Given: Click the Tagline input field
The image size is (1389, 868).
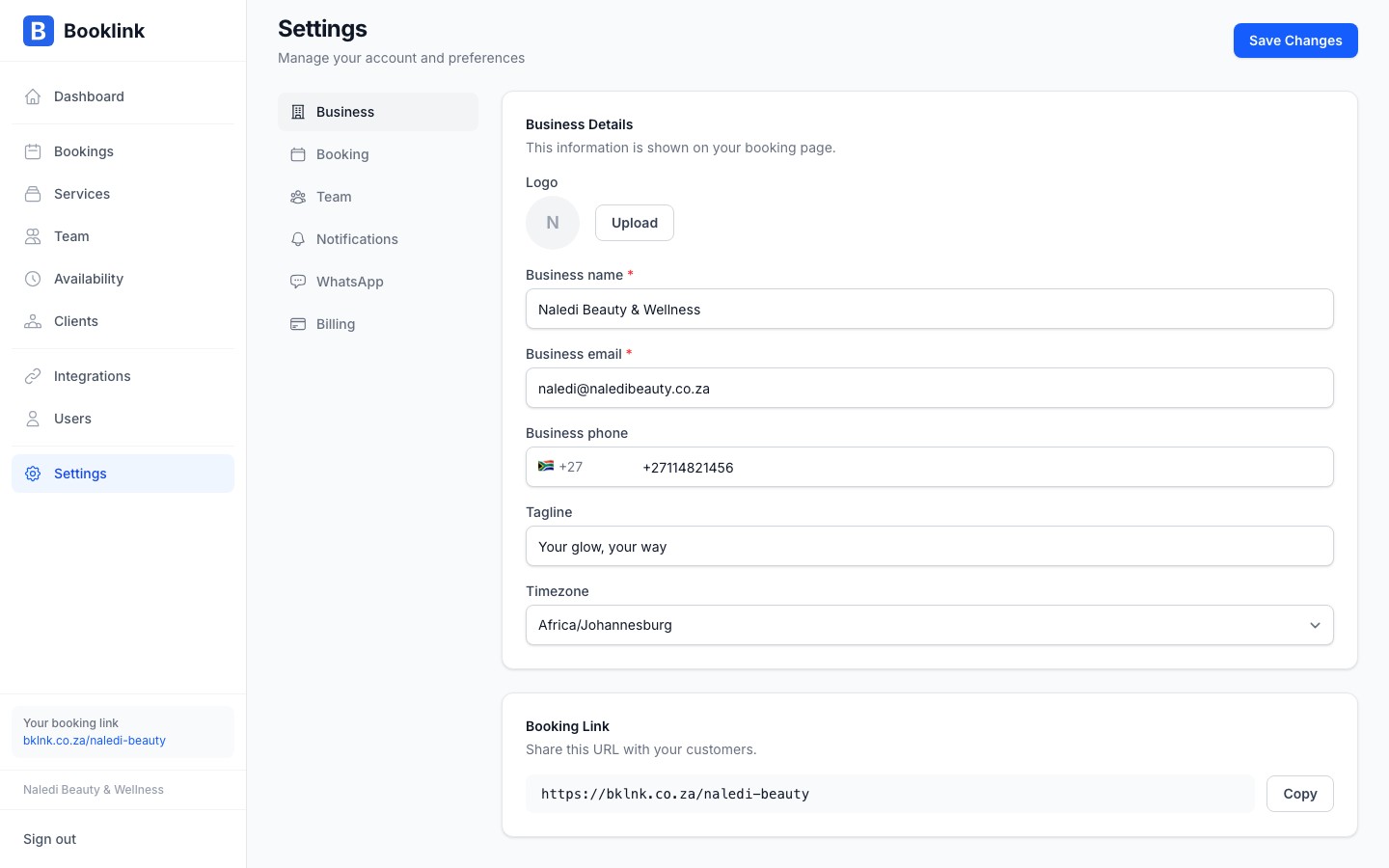Looking at the screenshot, I should tap(929, 546).
